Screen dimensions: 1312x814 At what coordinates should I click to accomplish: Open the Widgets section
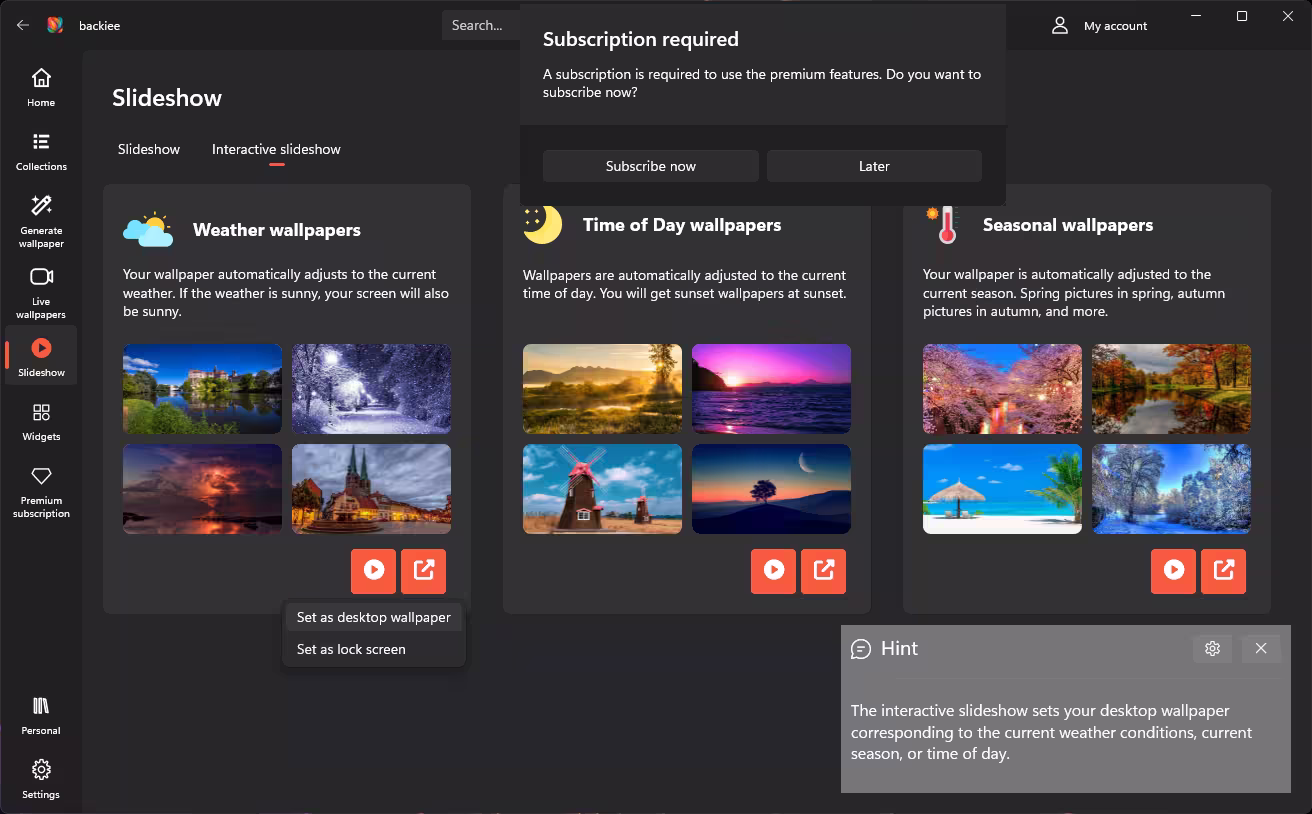coord(41,422)
